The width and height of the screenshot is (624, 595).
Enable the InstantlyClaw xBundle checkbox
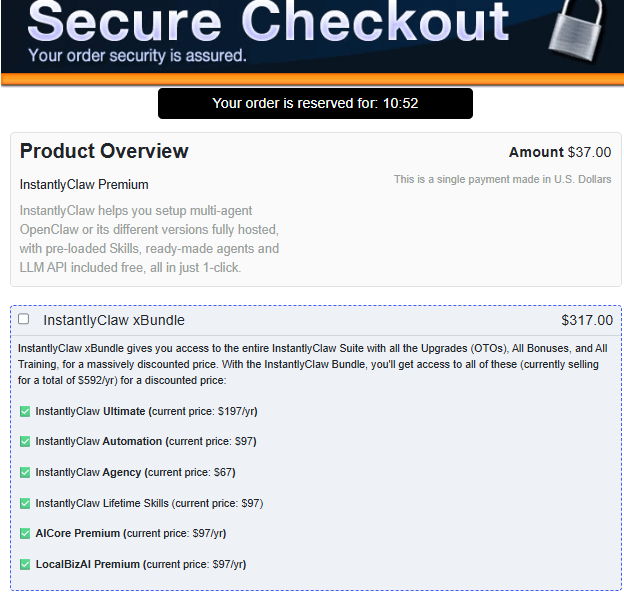tap(23, 319)
